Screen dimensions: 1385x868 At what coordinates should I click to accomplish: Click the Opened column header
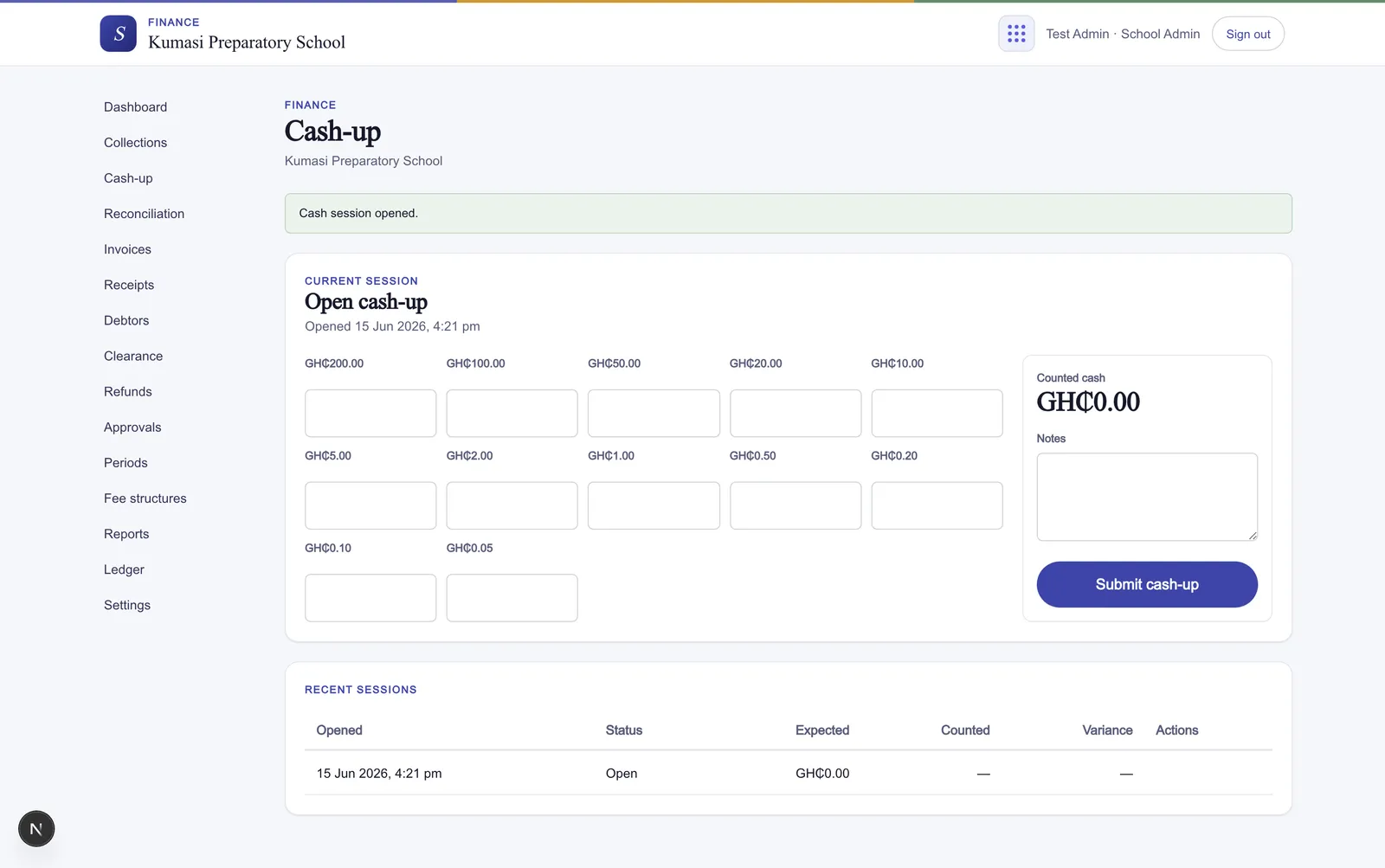point(339,730)
